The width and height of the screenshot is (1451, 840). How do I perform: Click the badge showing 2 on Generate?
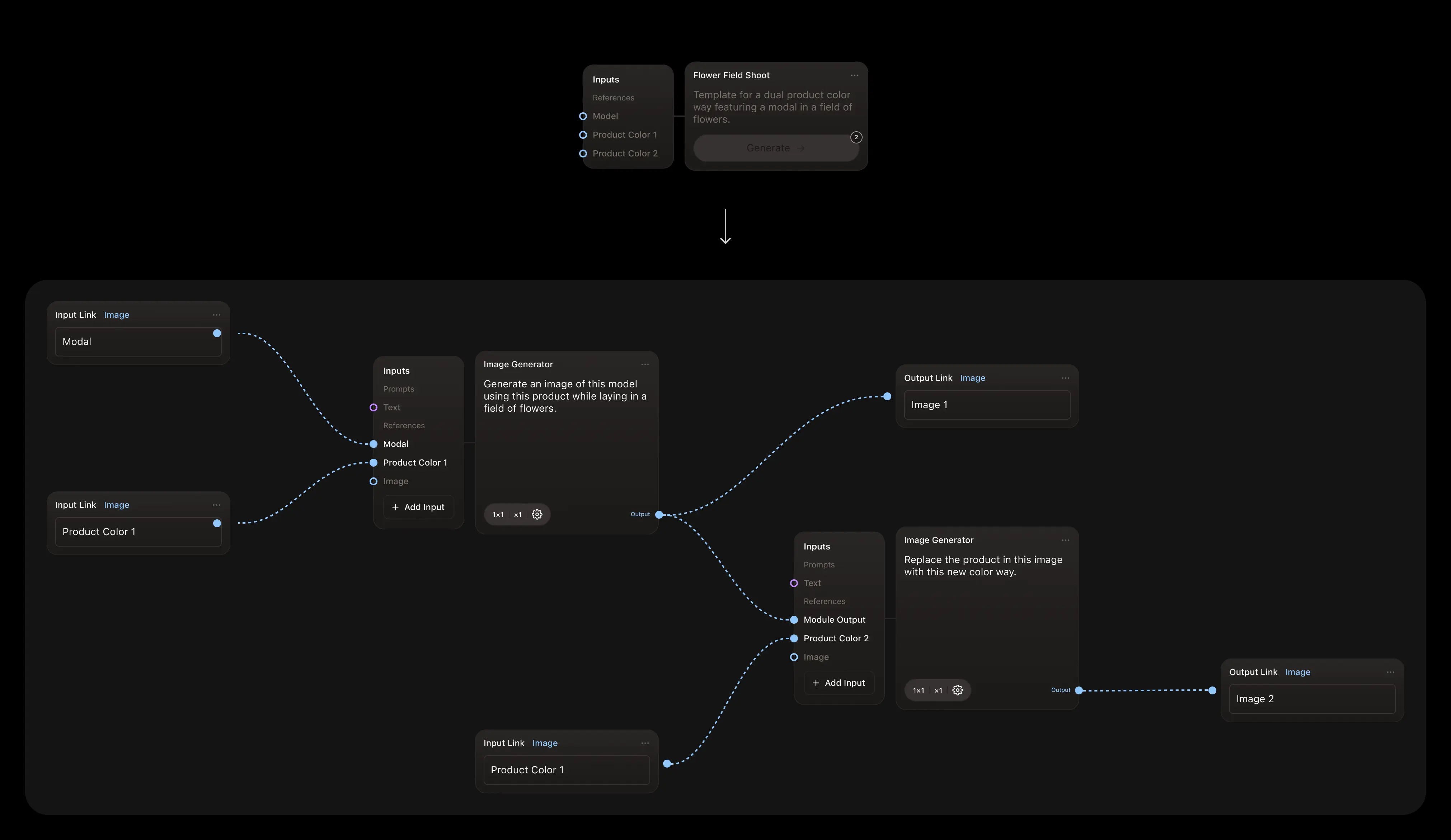(856, 137)
